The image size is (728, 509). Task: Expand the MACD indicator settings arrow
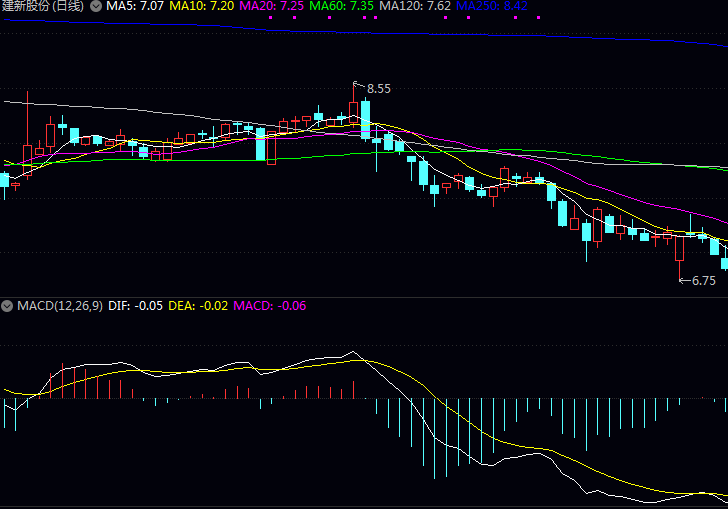click(x=7, y=305)
